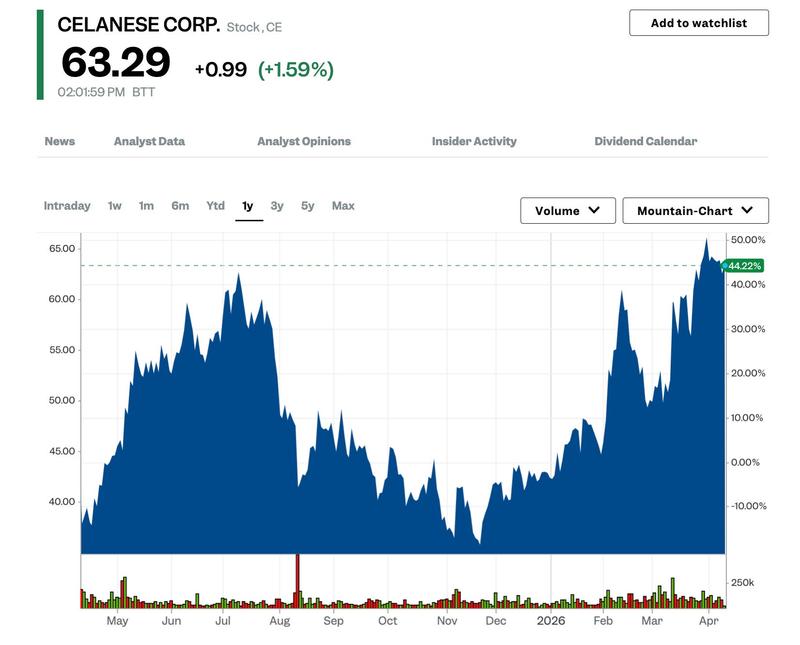Switch to the Analyst Data tab
This screenshot has width=800, height=645.
(x=149, y=141)
